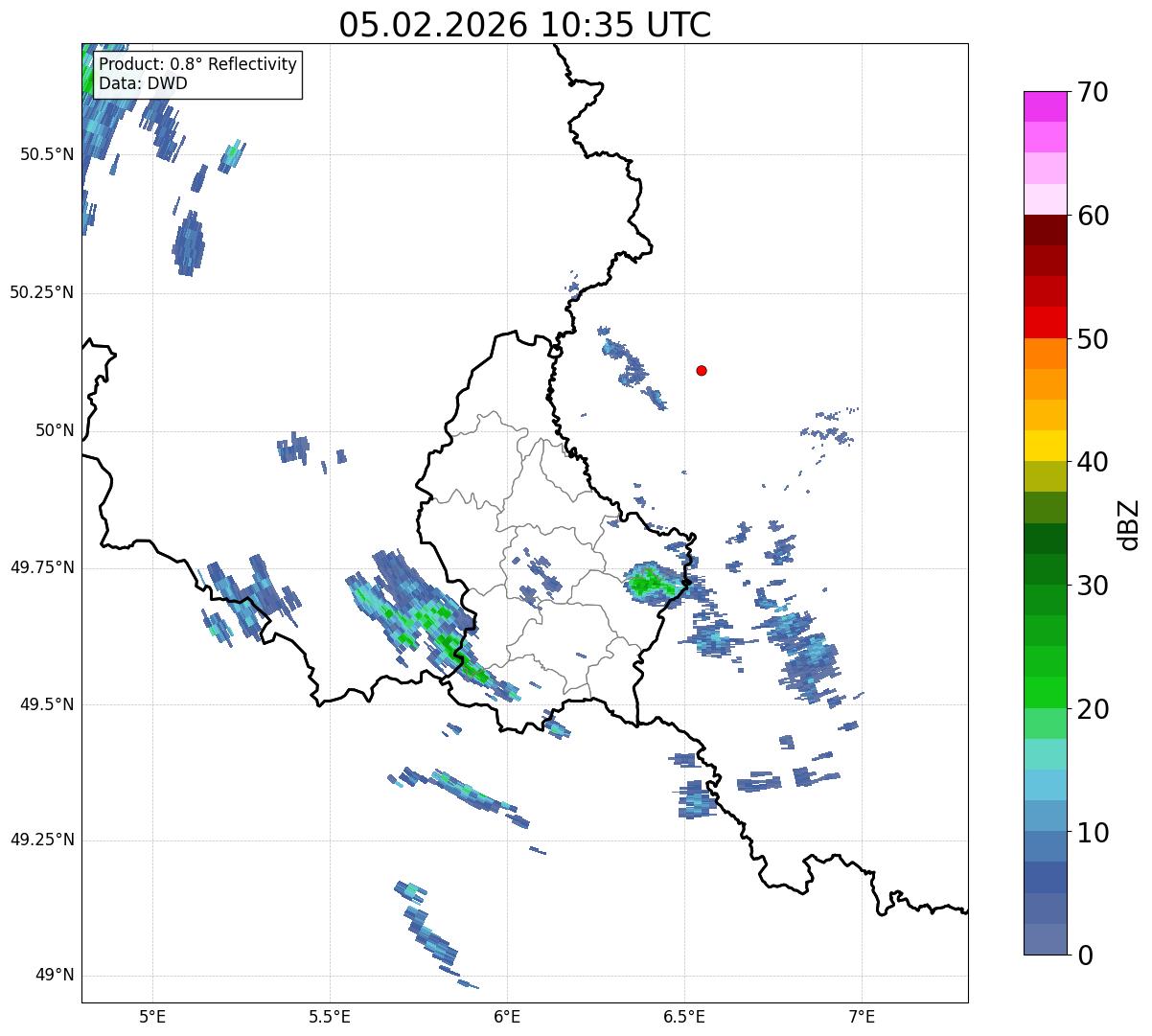Viewport: 1152px width, 1036px height.
Task: Click the 49.75°N latitude label
Action: [41, 567]
